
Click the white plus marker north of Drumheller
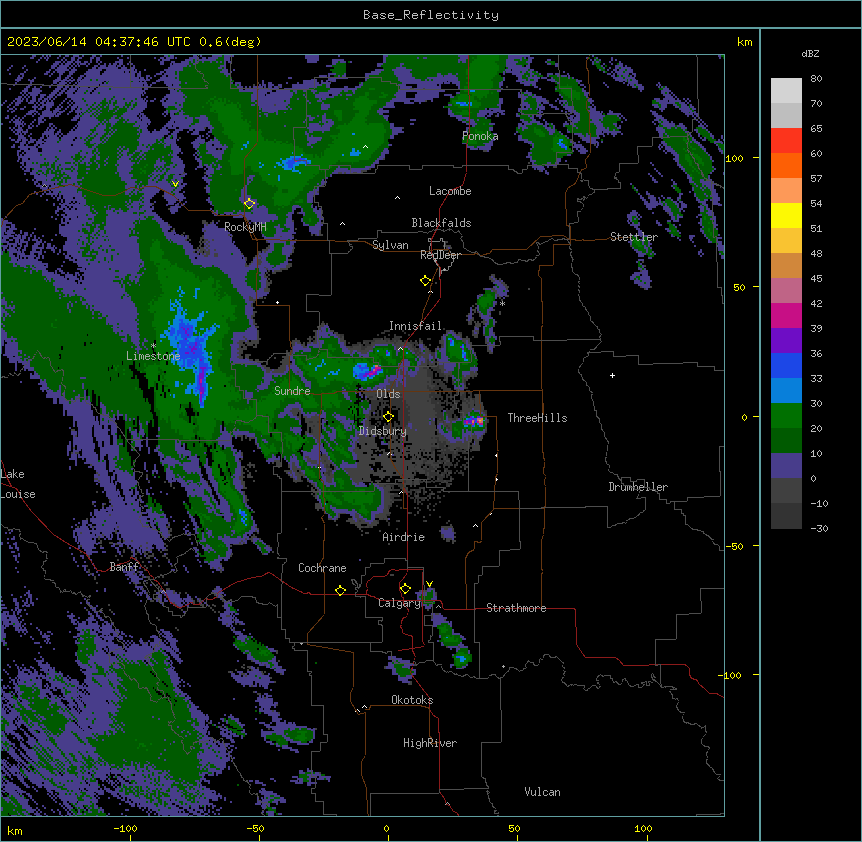(612, 375)
